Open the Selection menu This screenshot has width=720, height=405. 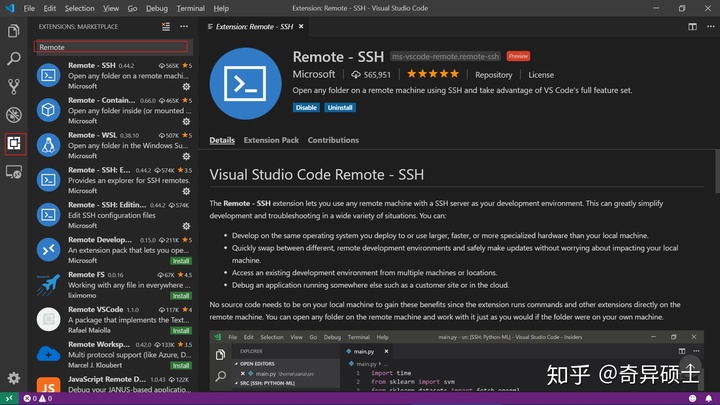[x=79, y=8]
